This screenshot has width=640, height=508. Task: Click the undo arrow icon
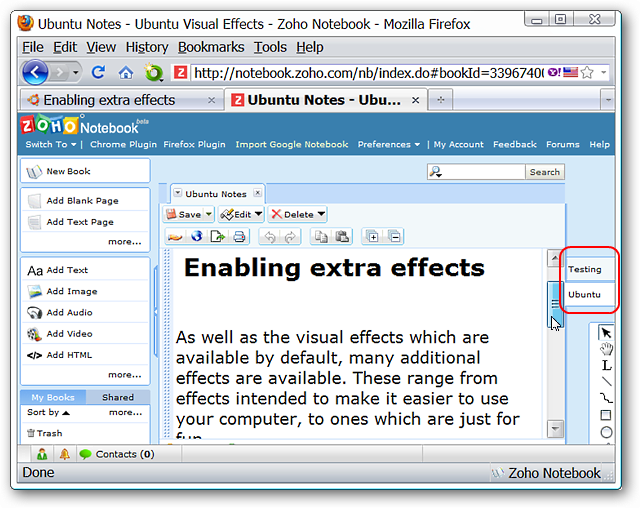tap(270, 237)
